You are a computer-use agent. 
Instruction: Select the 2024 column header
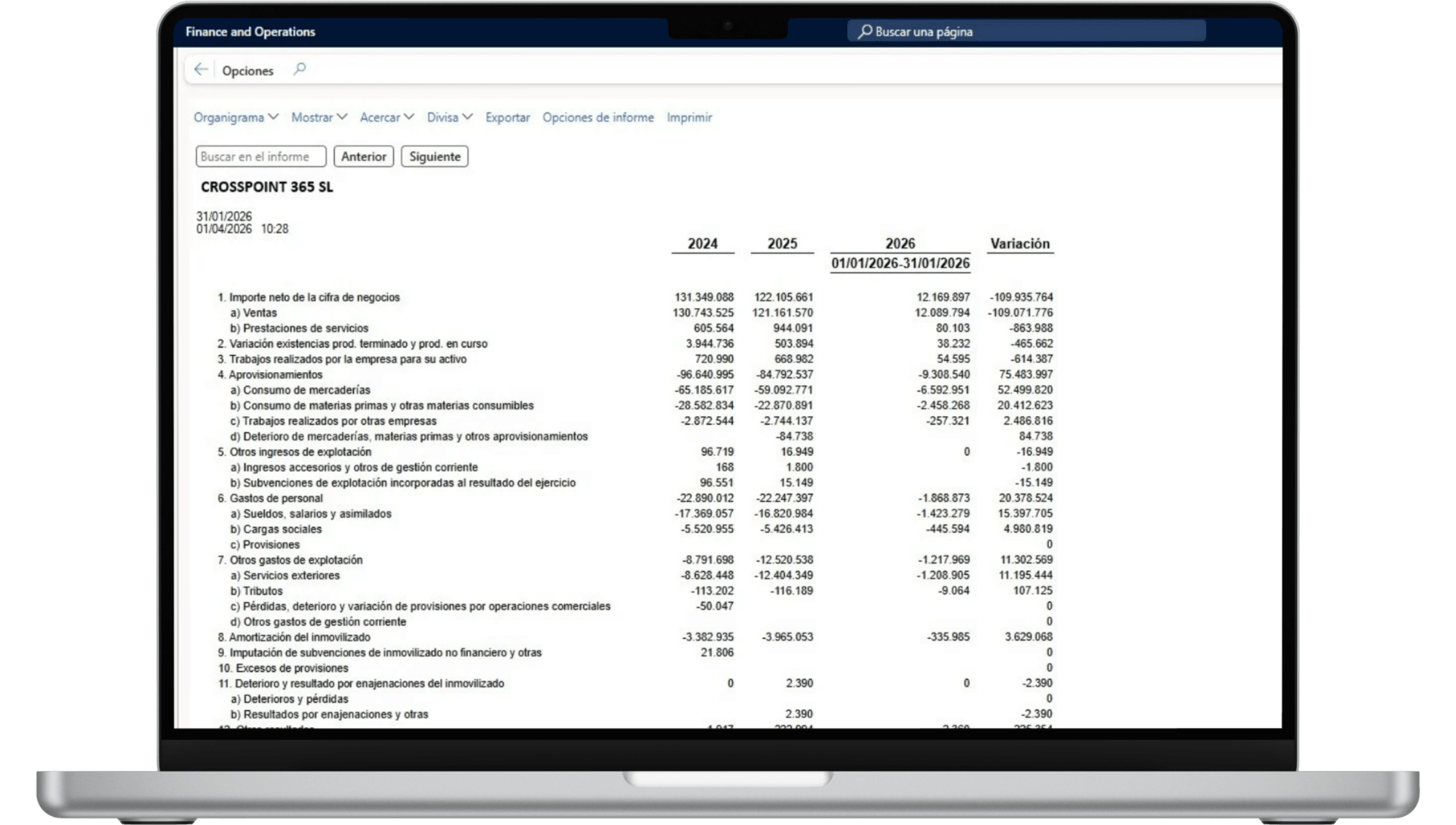point(703,244)
